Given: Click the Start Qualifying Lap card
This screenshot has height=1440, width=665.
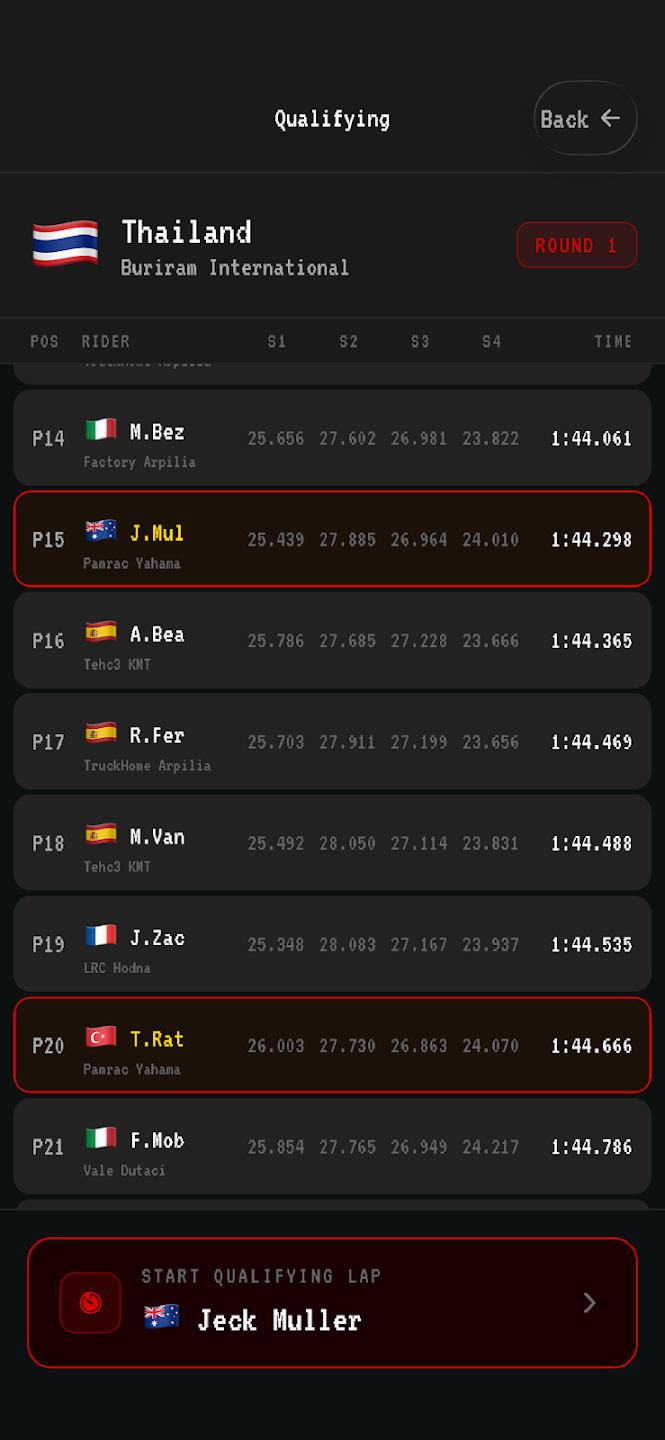Looking at the screenshot, I should [x=332, y=1302].
